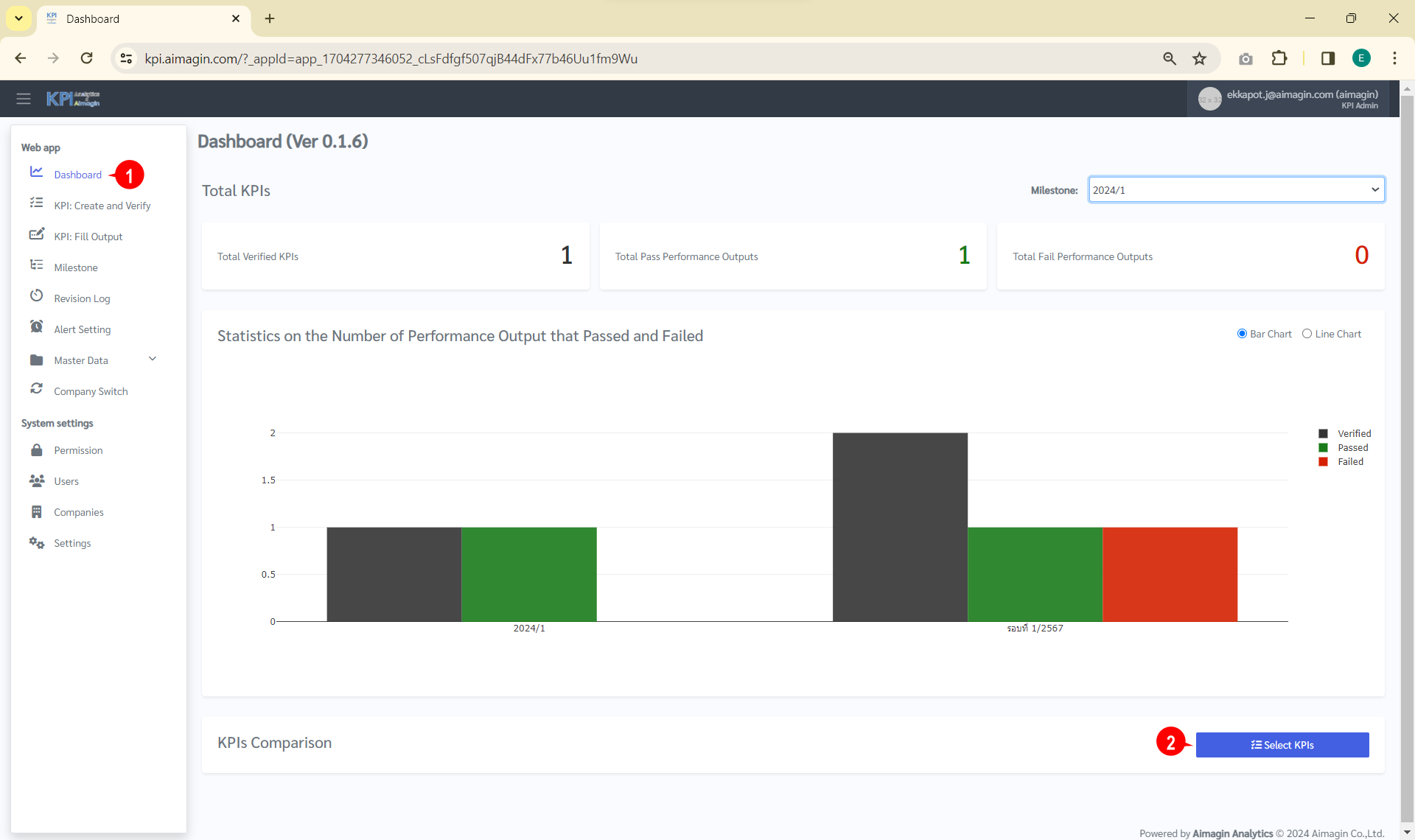Click the tall Verified bar for รอบที่ 1/2567

[x=900, y=527]
